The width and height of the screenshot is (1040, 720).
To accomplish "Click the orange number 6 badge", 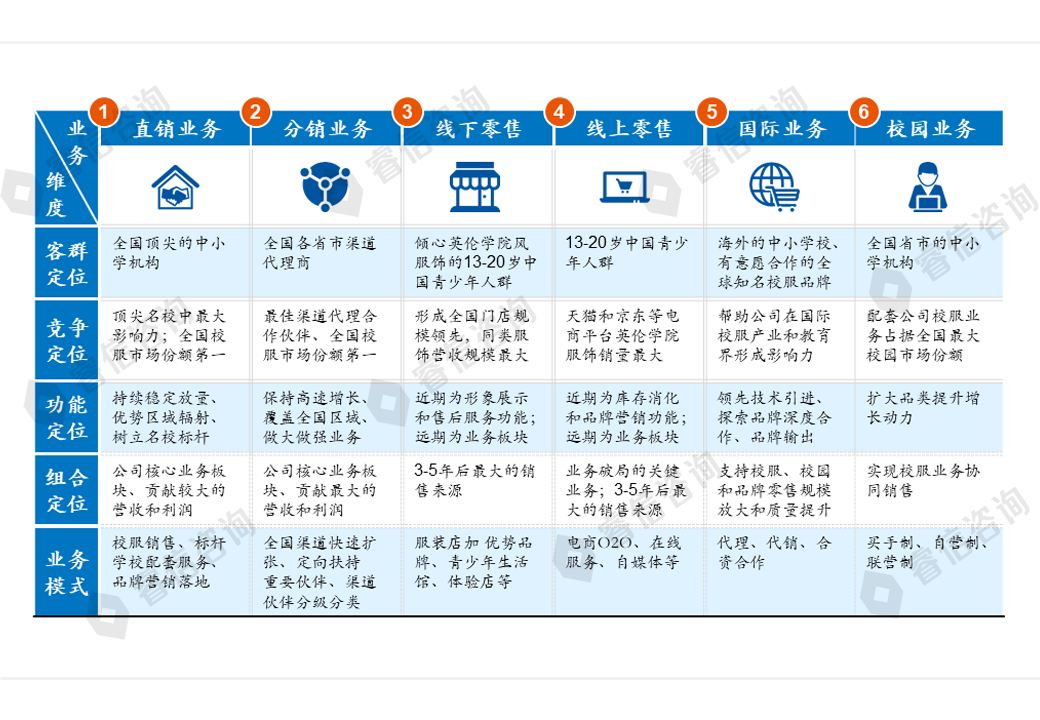I will coord(864,111).
